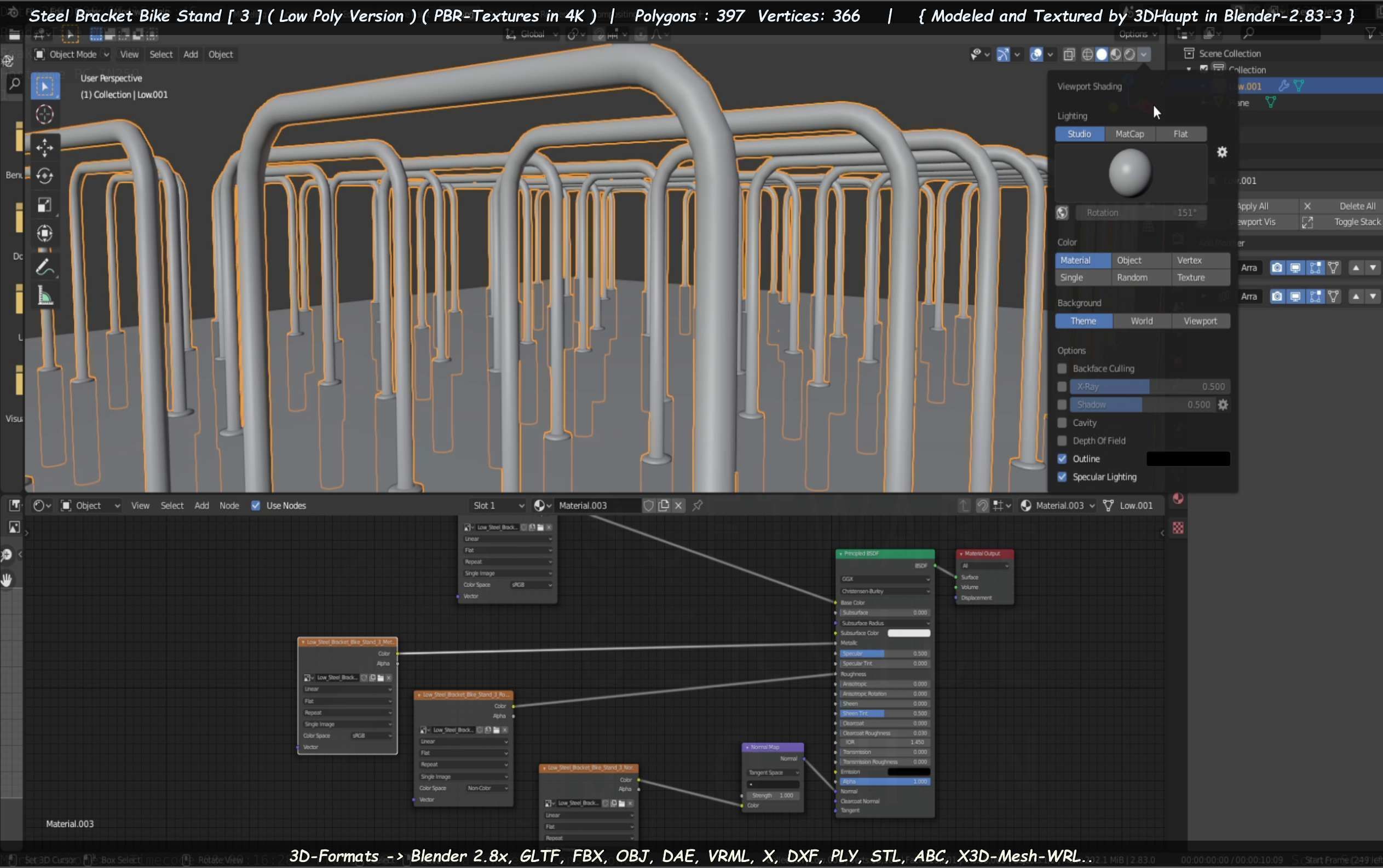Enable the Backface Culling checkbox
Screen dimensions: 1383x868
click(1062, 368)
